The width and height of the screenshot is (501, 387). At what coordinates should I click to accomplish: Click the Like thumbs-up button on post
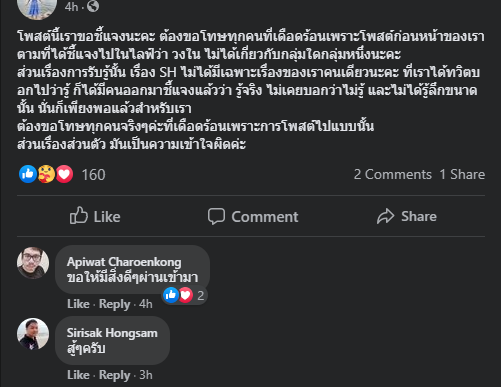95,216
